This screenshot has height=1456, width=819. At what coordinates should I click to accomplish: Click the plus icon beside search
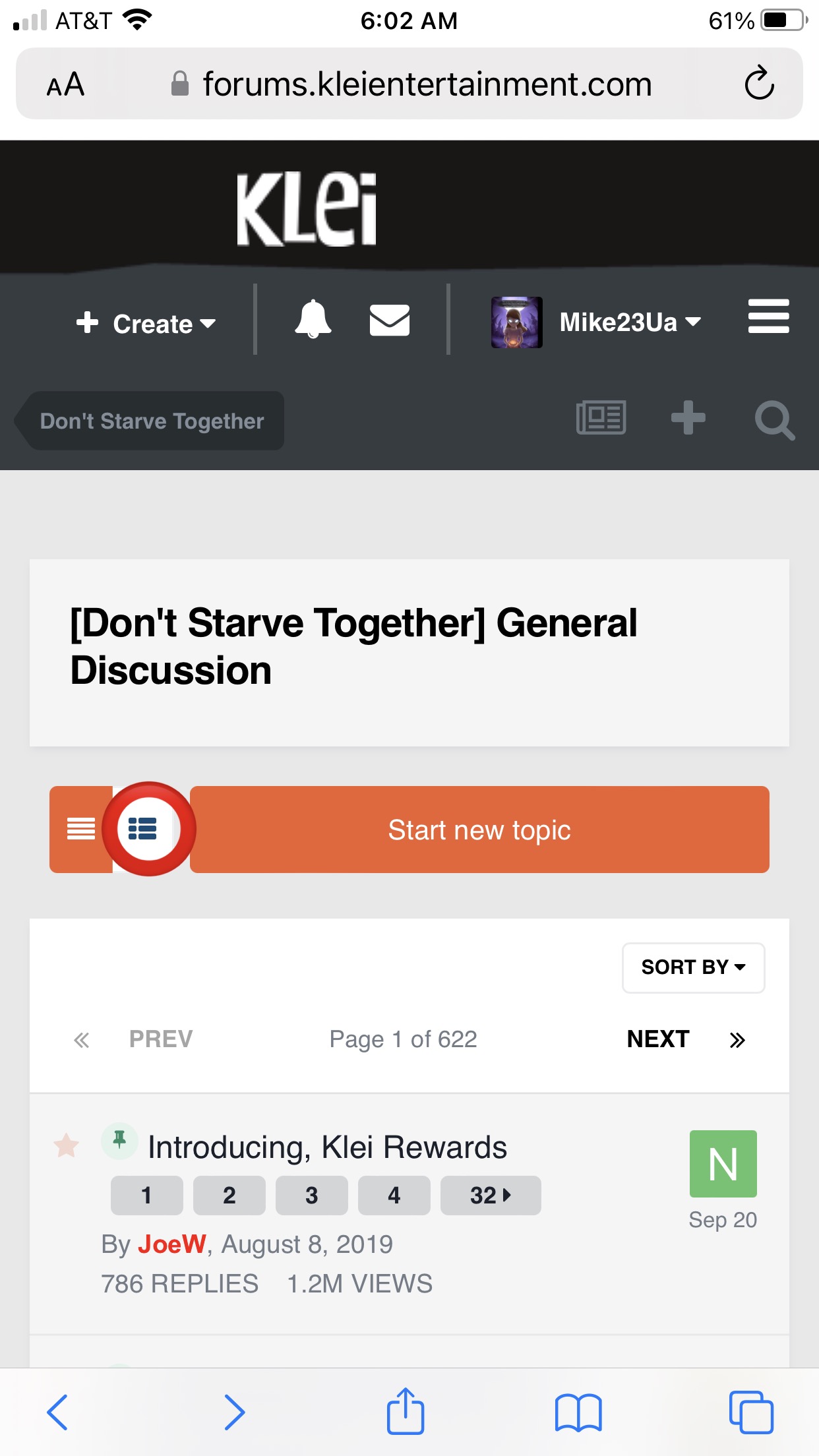688,418
